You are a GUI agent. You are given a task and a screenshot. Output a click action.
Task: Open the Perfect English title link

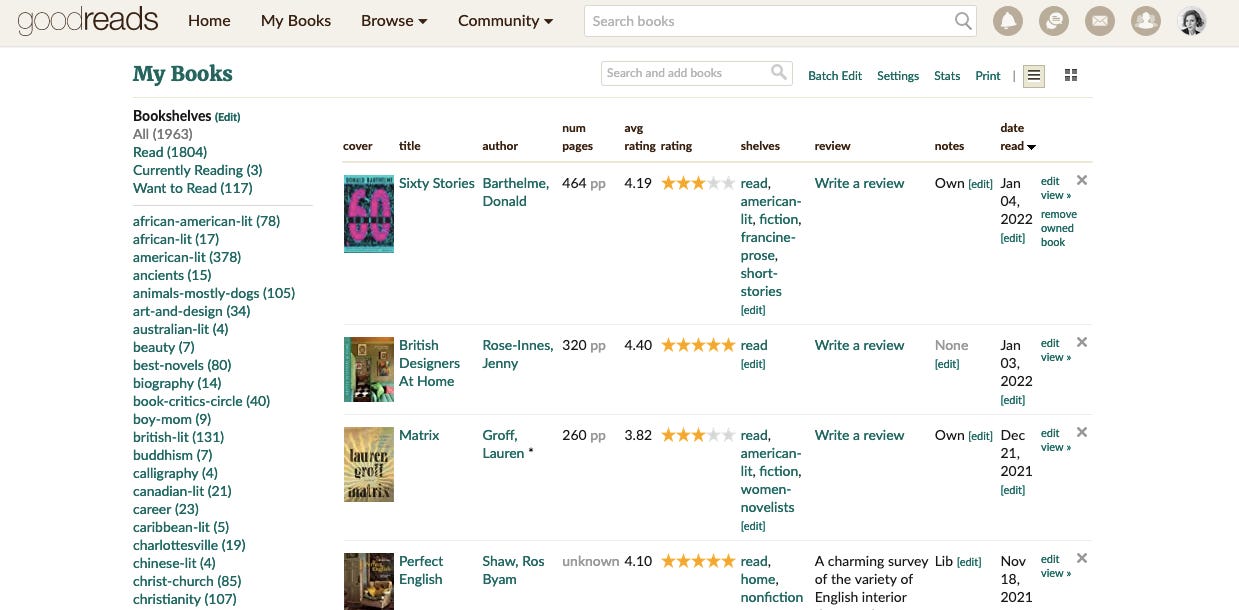coord(421,570)
